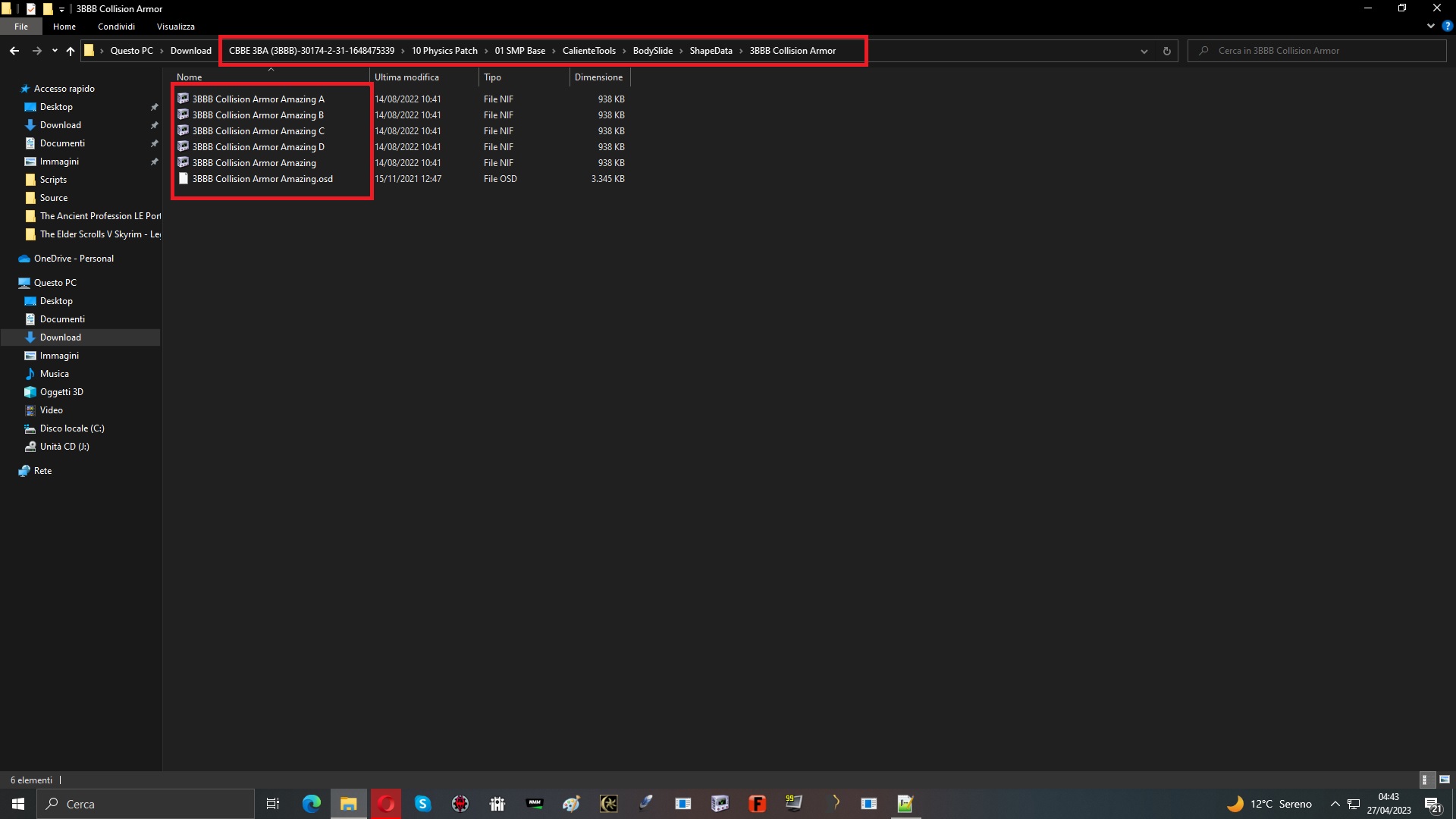Open Disco locale (C:) drive
The height and width of the screenshot is (819, 1456).
coord(72,428)
